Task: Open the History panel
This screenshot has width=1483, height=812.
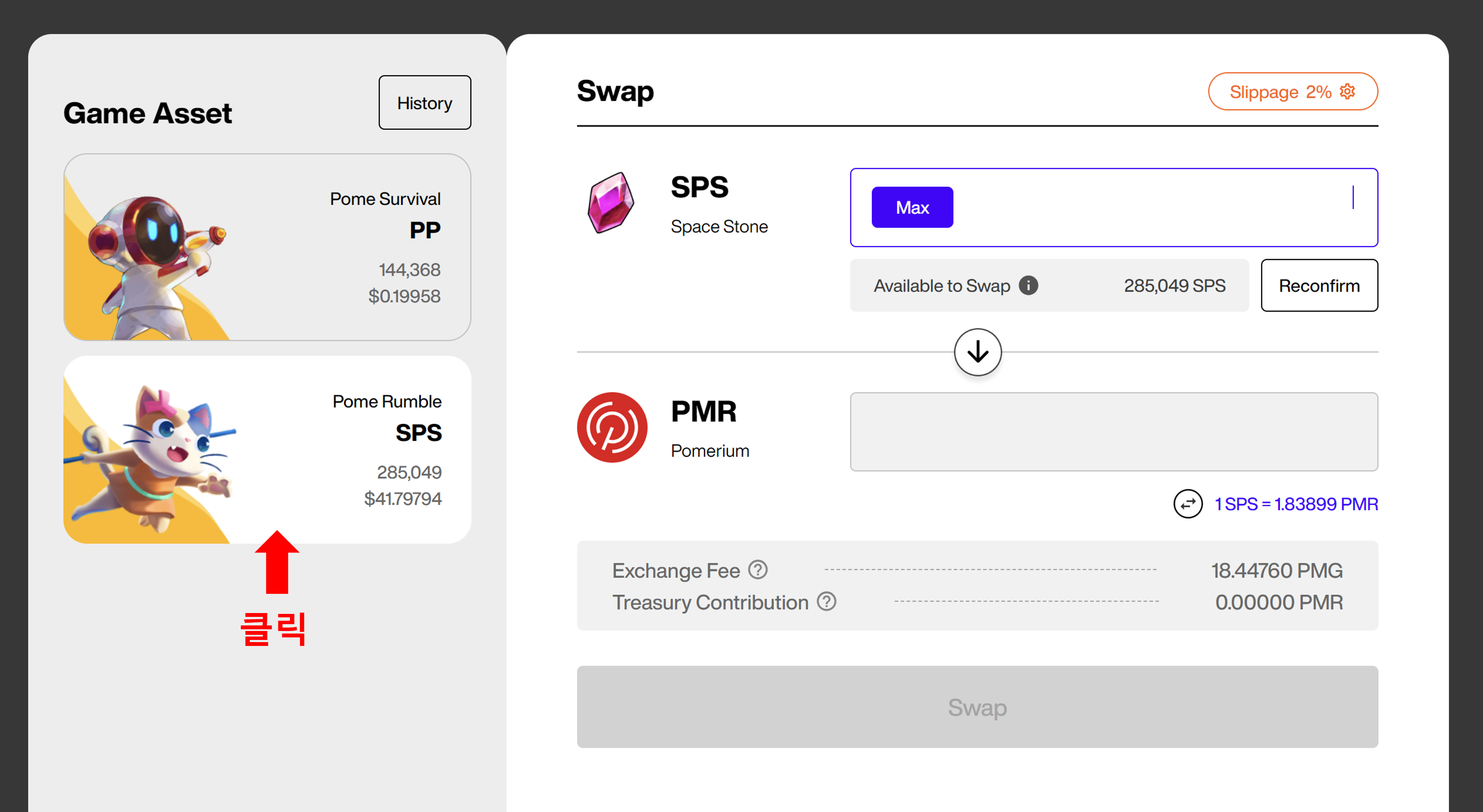Action: click(x=424, y=103)
